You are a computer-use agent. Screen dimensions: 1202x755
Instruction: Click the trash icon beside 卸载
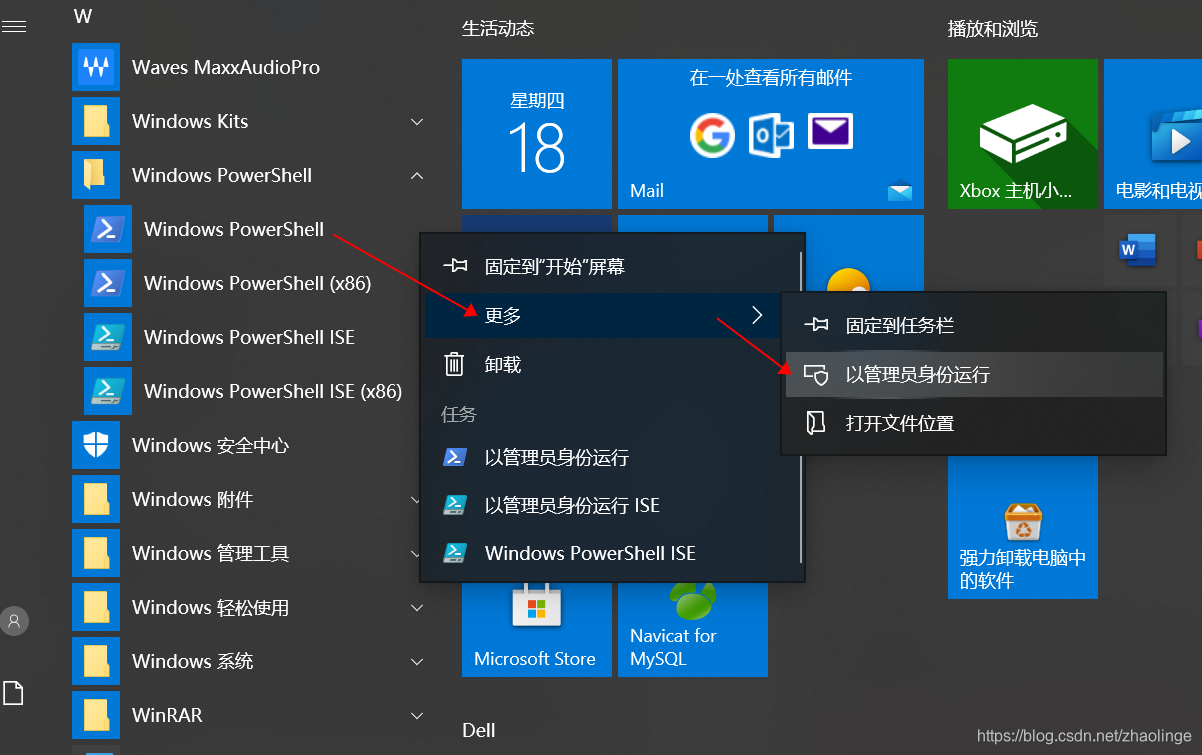click(x=454, y=364)
